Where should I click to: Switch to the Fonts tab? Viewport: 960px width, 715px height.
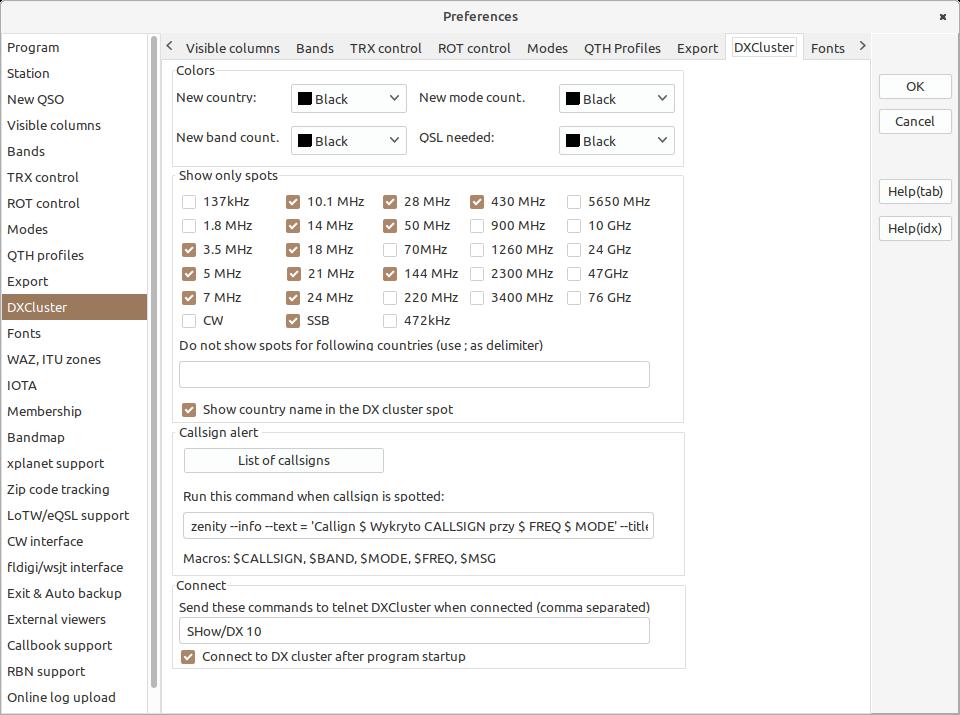tap(828, 48)
